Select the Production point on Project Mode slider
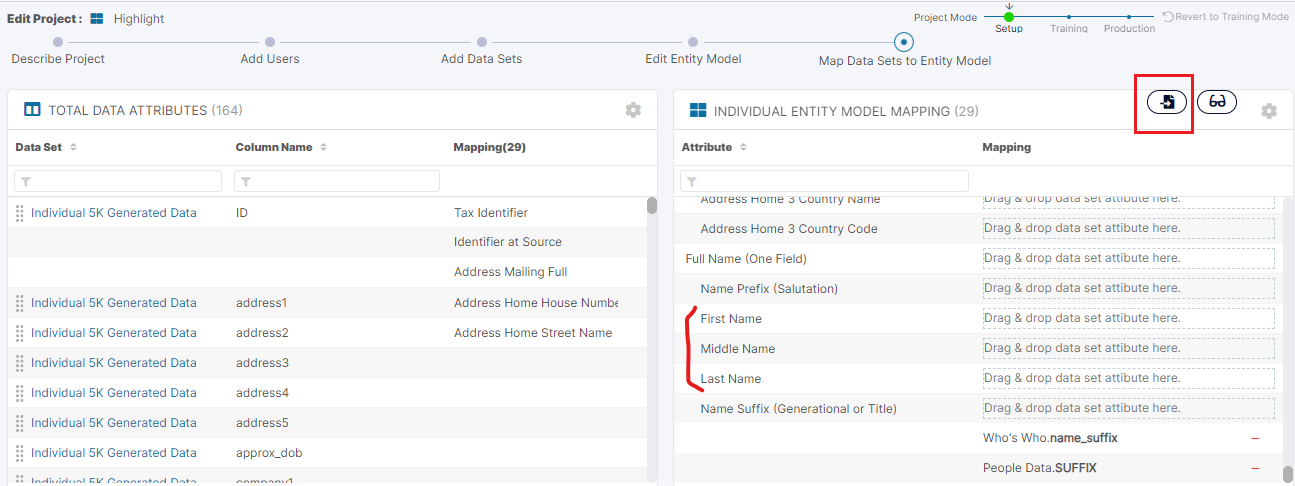 pos(1129,17)
